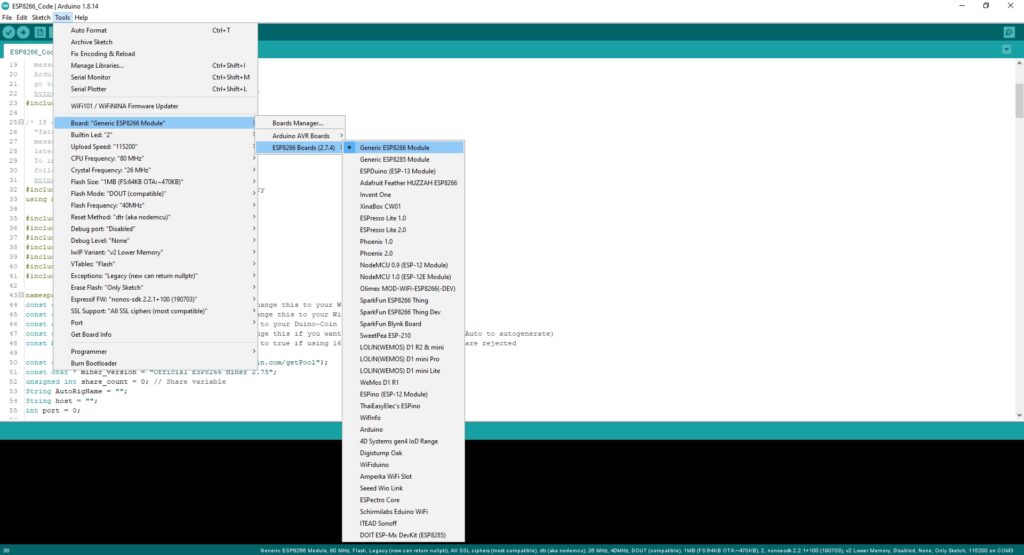This screenshot has width=1024, height=555.
Task: Expand Board: "Generic ESP8266 Module" submenu
Action: pyautogui.click(x=155, y=123)
